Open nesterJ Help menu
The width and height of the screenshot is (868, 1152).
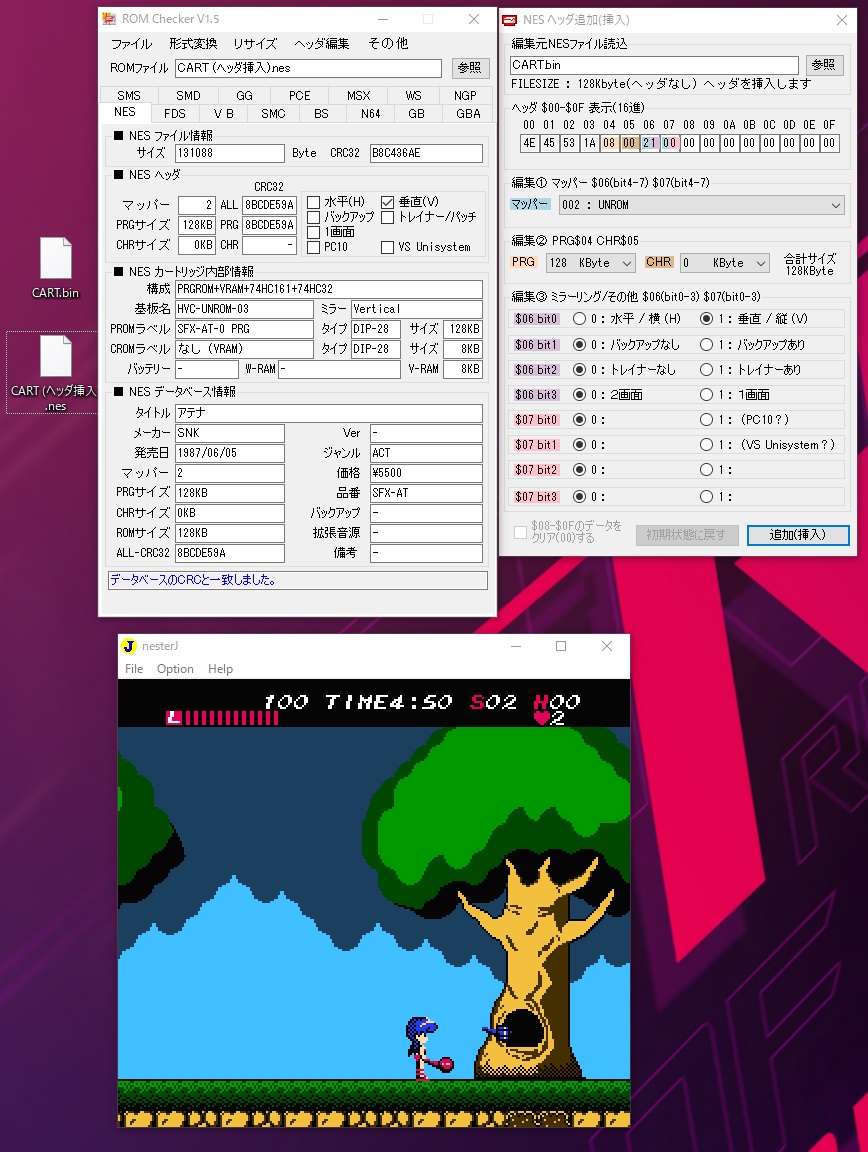(x=220, y=669)
